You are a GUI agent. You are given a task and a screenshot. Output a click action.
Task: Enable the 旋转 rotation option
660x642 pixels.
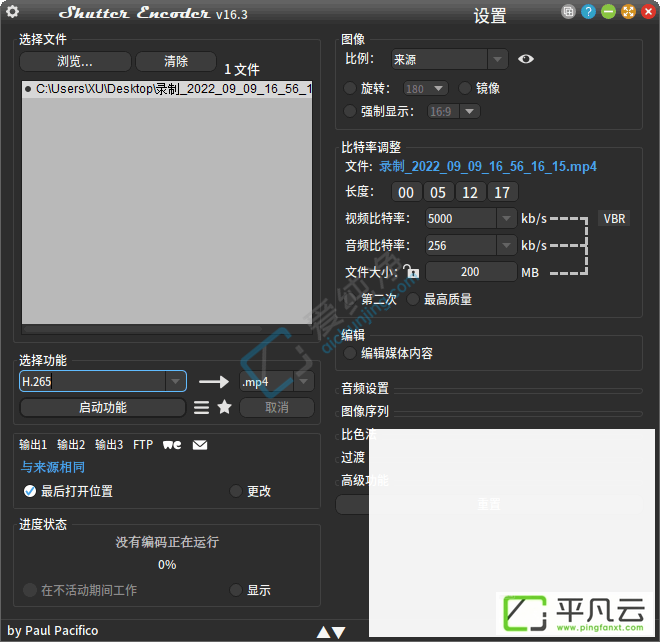point(350,88)
